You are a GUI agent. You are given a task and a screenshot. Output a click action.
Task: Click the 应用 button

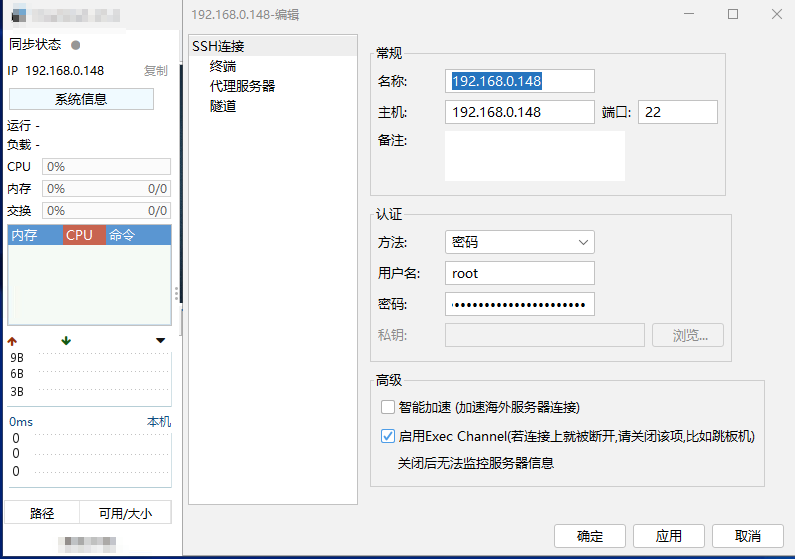[x=669, y=536]
